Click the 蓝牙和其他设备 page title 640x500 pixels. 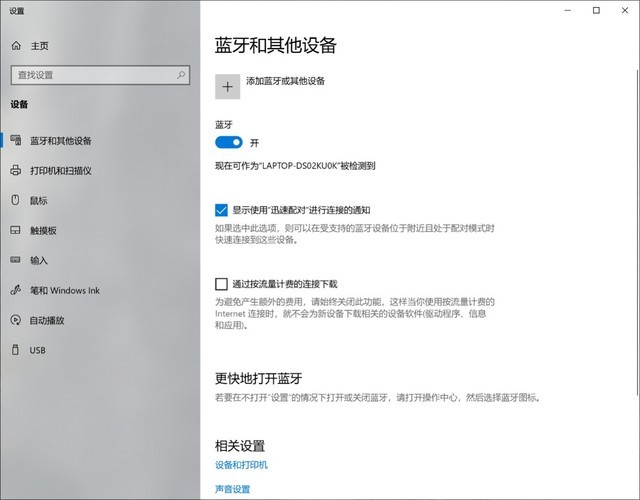pos(276,45)
